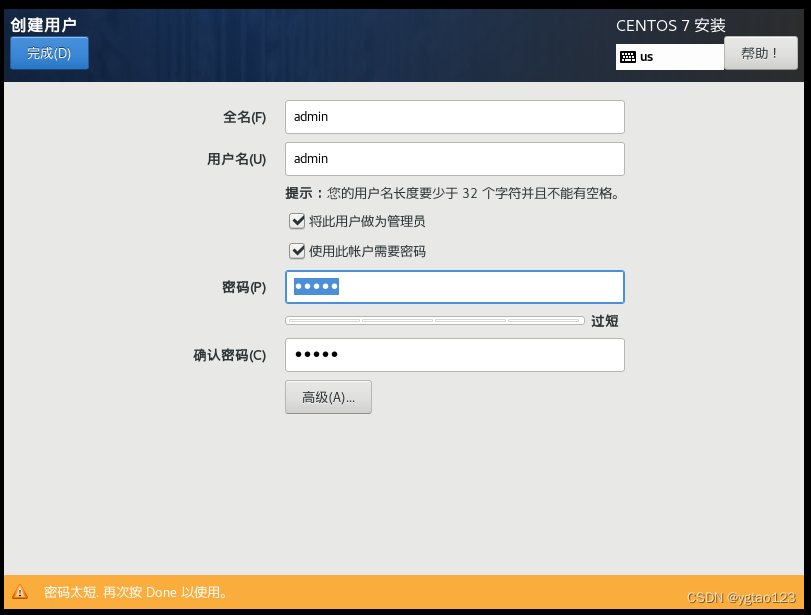Open the 高级(A)... advanced settings button
811x615 pixels.
(x=328, y=397)
